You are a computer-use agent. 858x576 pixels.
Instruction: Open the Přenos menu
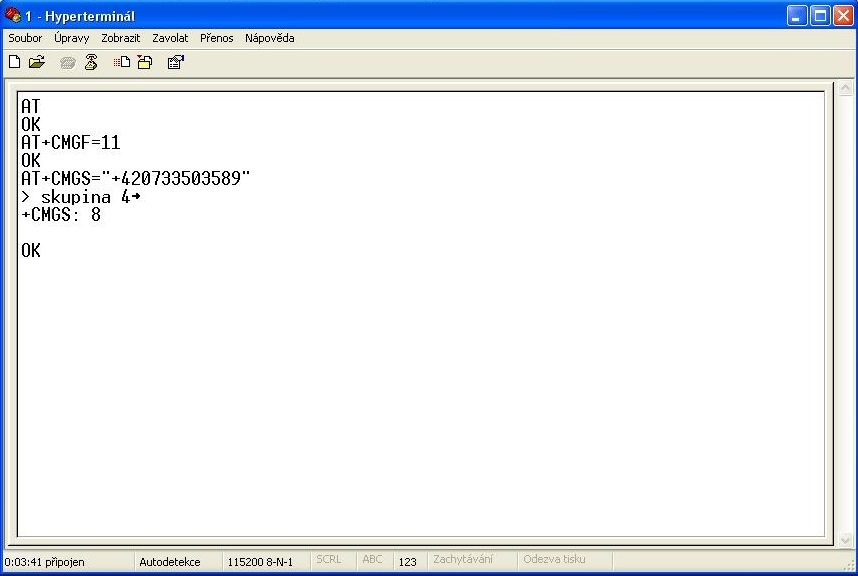(217, 38)
